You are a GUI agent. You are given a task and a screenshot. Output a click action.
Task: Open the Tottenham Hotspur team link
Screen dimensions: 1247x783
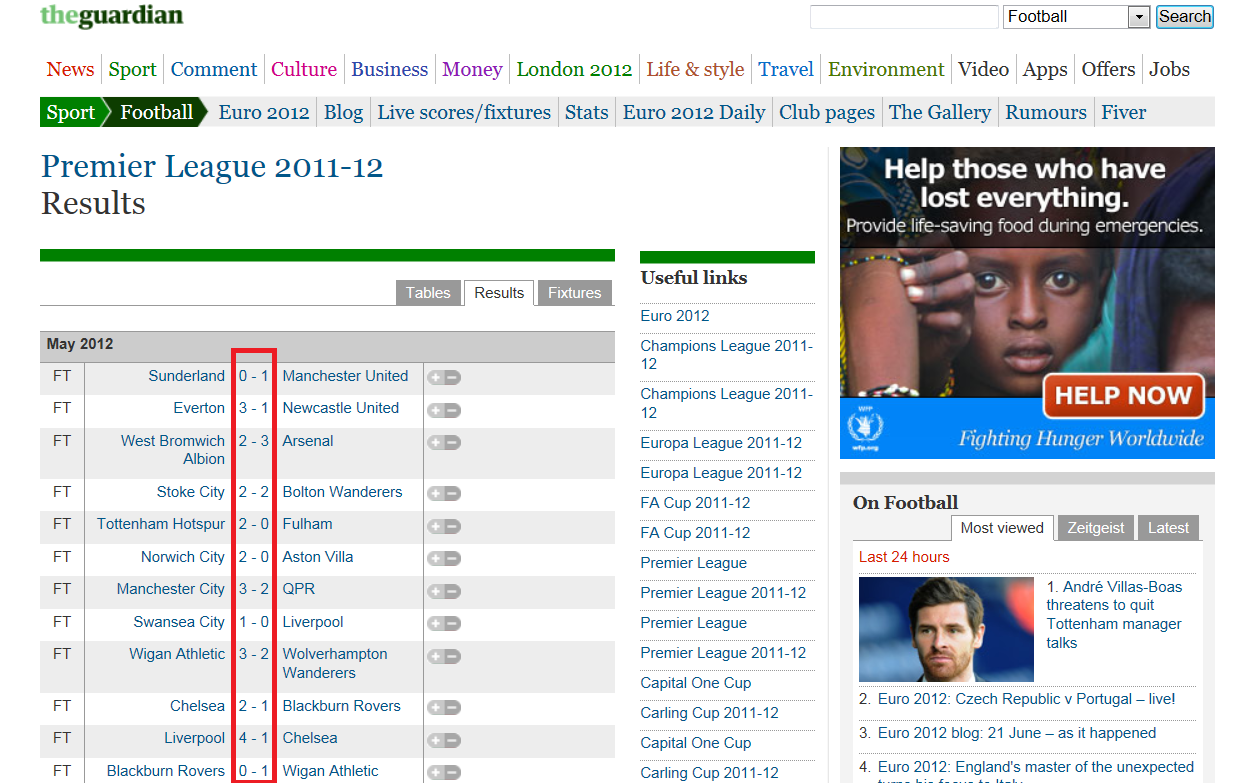pos(161,524)
